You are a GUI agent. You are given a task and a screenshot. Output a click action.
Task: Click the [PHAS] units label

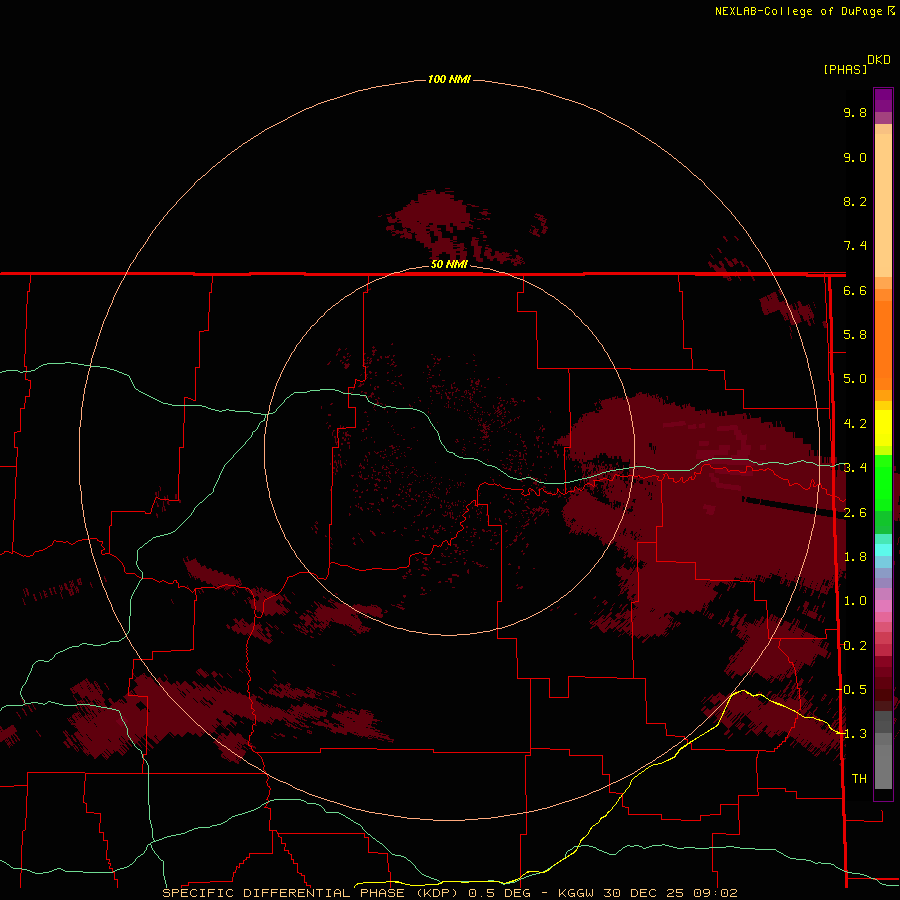(845, 69)
